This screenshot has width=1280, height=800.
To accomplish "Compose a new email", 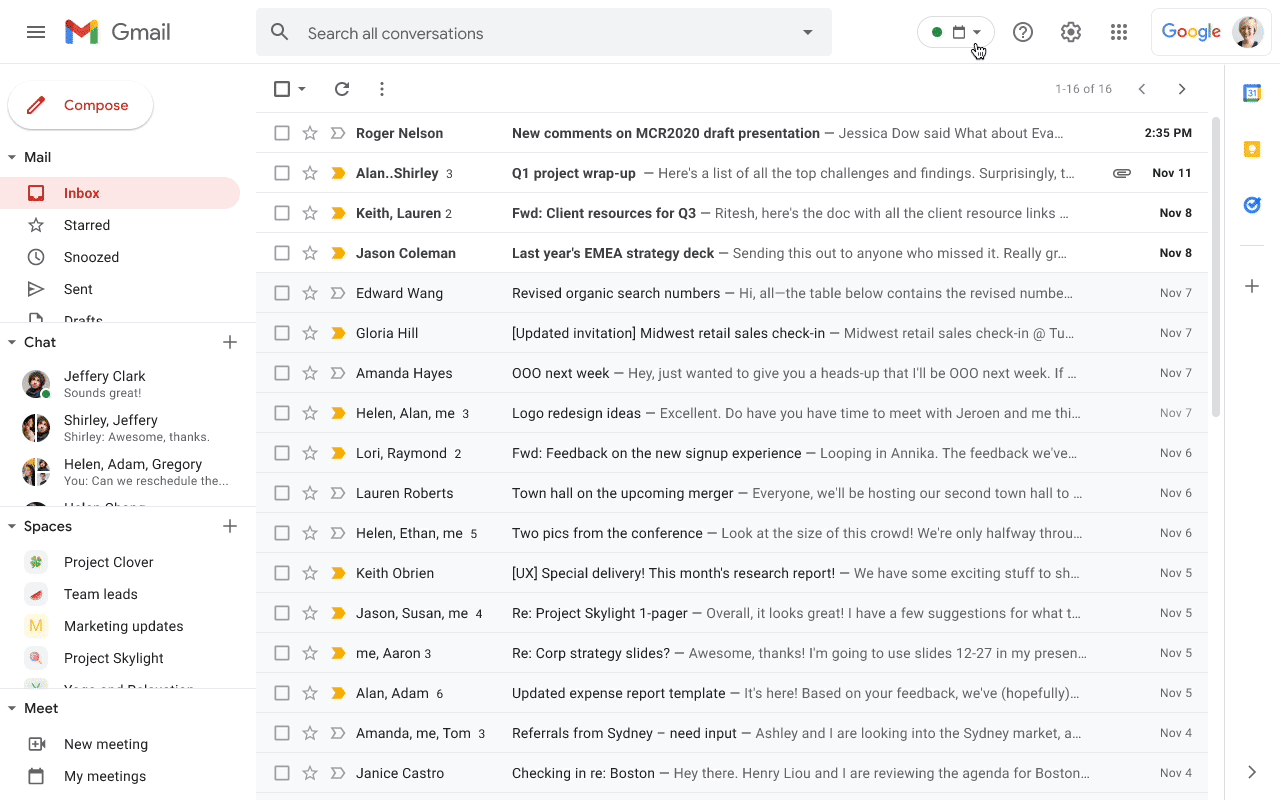I will pos(80,105).
